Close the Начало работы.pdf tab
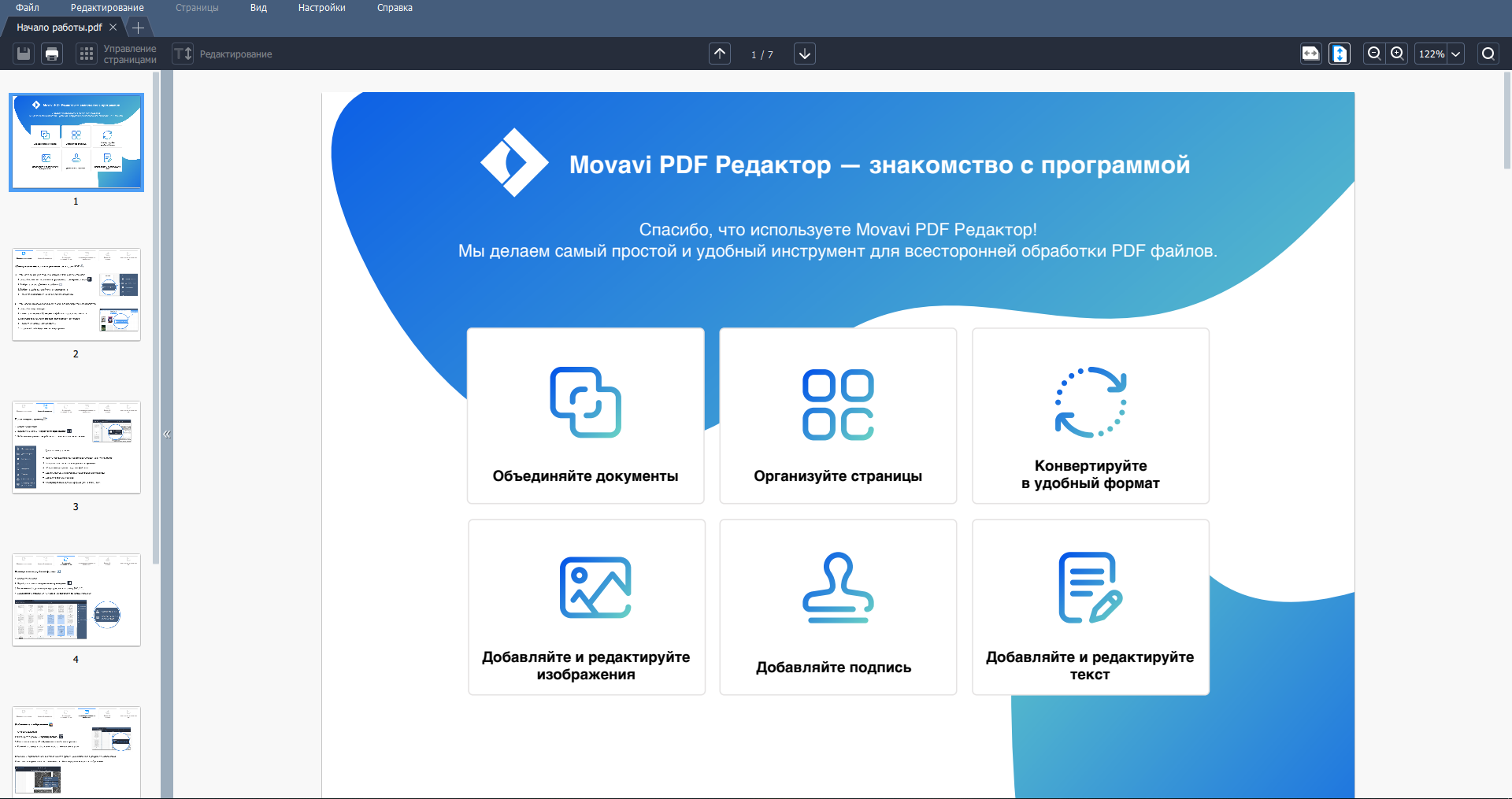1512x799 pixels. tap(113, 27)
